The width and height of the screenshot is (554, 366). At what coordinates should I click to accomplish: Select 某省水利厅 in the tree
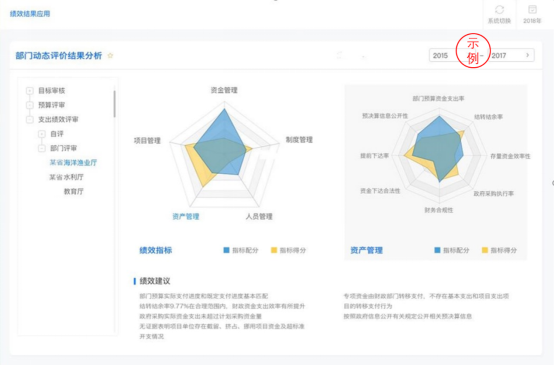tap(66, 177)
